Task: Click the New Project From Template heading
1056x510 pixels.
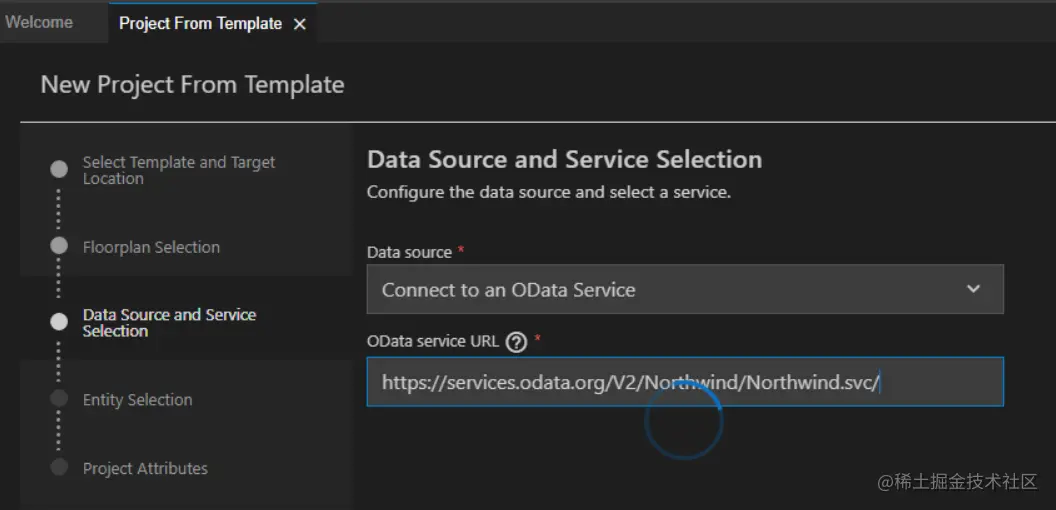Action: pyautogui.click(x=192, y=85)
